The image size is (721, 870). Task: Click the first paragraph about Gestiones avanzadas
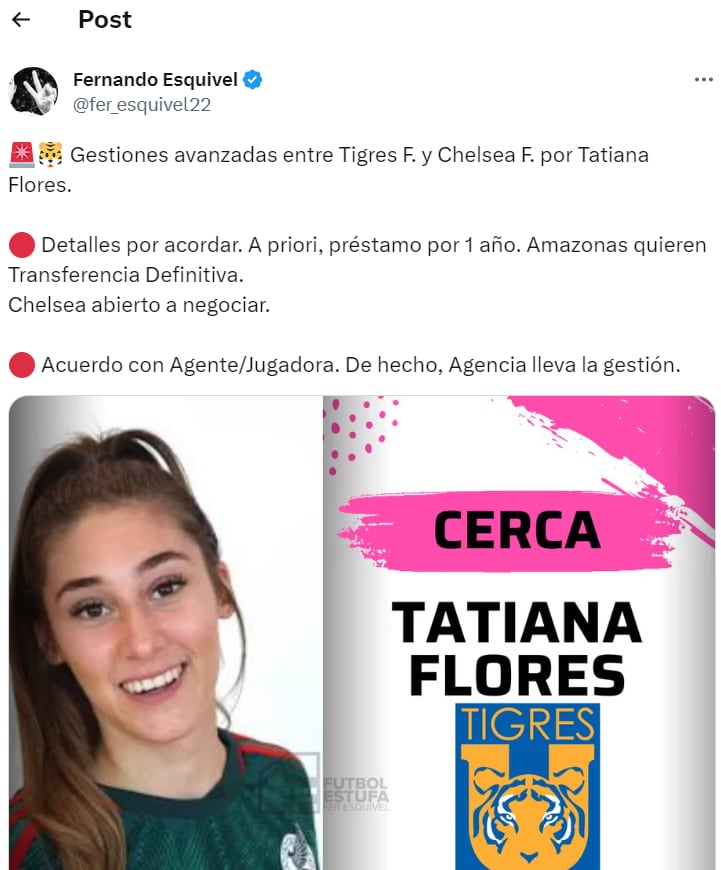(329, 170)
